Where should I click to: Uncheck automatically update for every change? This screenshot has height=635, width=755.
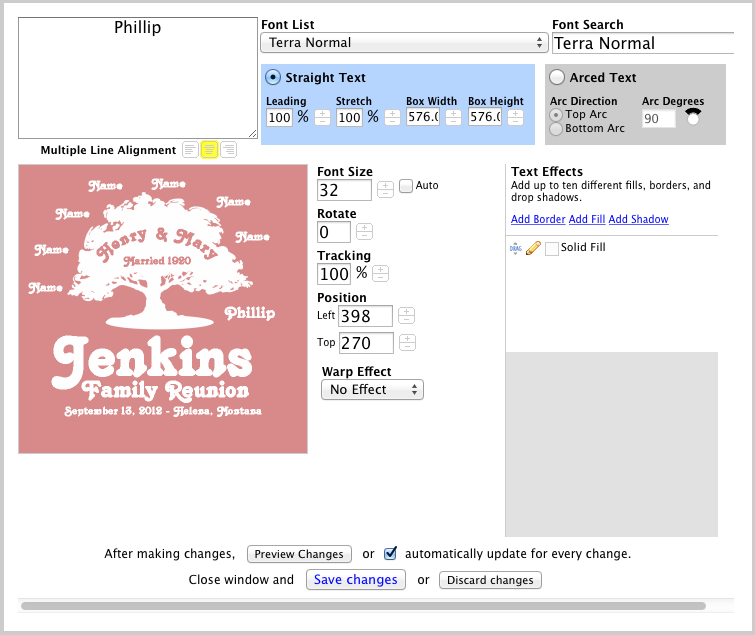(x=391, y=553)
